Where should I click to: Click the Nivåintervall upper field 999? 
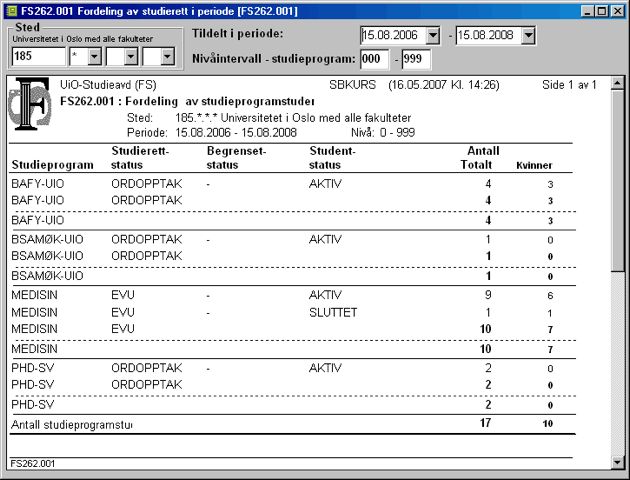tap(416, 59)
